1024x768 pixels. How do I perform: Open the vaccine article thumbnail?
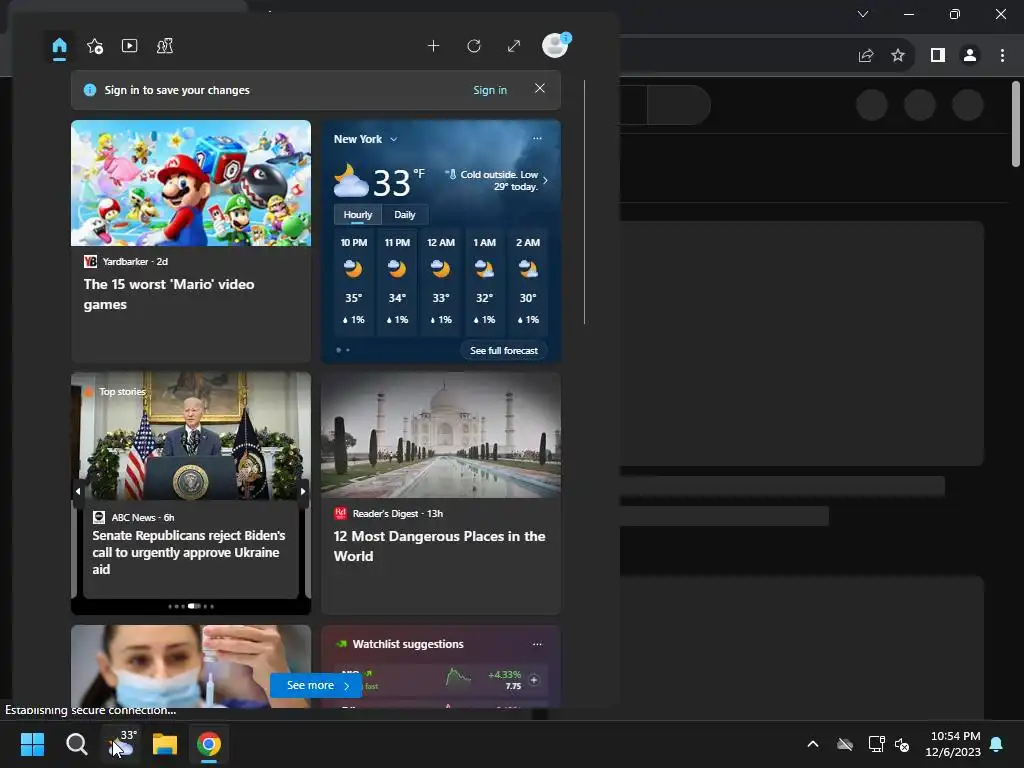tap(191, 666)
